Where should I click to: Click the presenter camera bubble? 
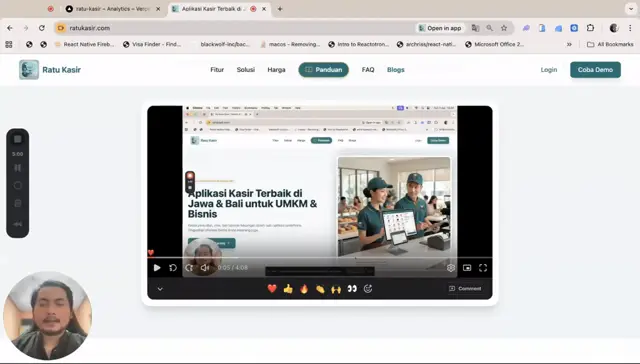47,315
